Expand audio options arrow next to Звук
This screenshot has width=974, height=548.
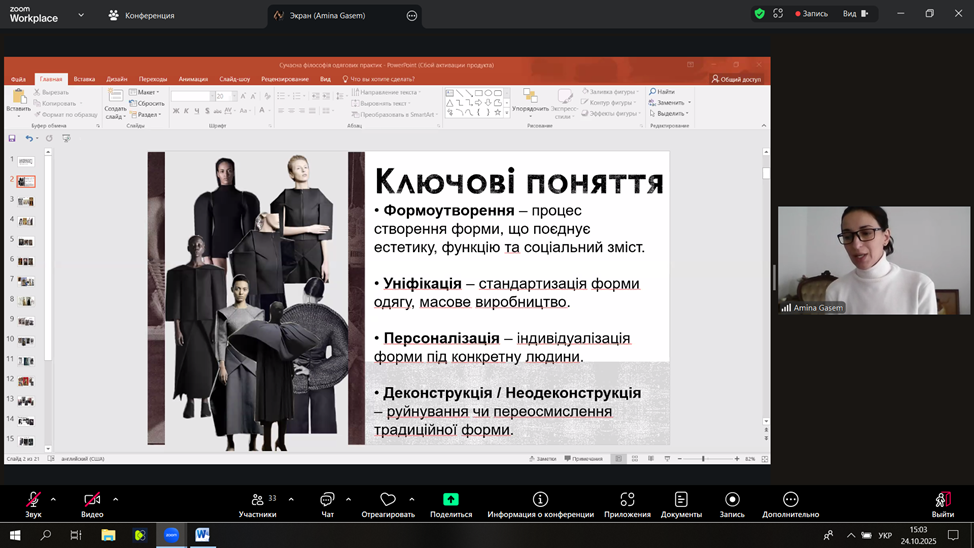[53, 499]
